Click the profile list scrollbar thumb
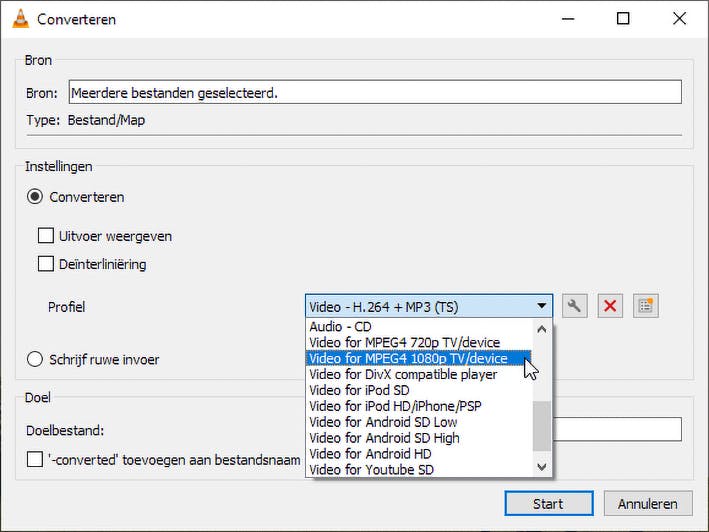This screenshot has width=709, height=532. 542,426
